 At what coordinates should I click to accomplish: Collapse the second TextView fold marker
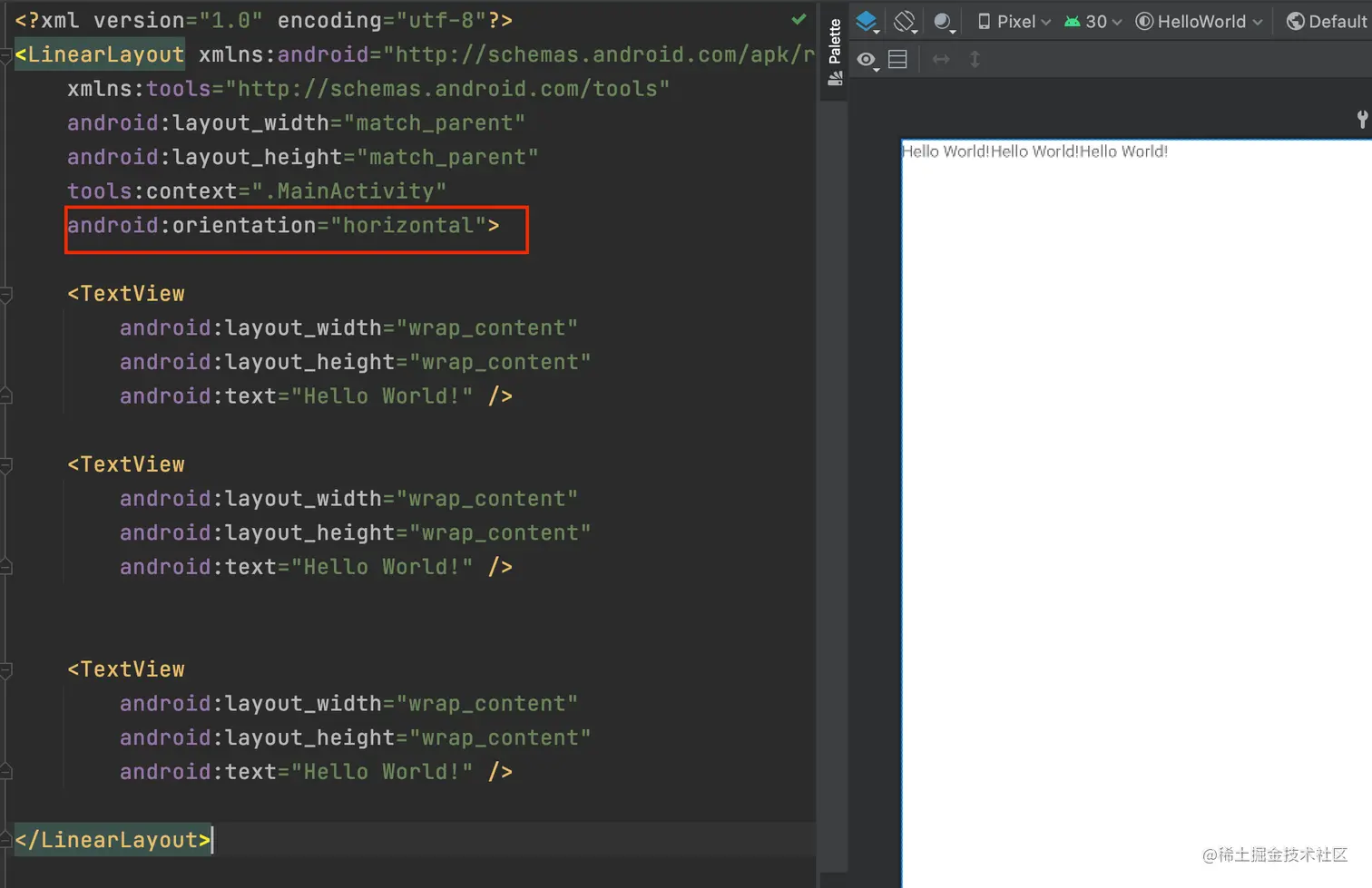pyautogui.click(x=5, y=465)
